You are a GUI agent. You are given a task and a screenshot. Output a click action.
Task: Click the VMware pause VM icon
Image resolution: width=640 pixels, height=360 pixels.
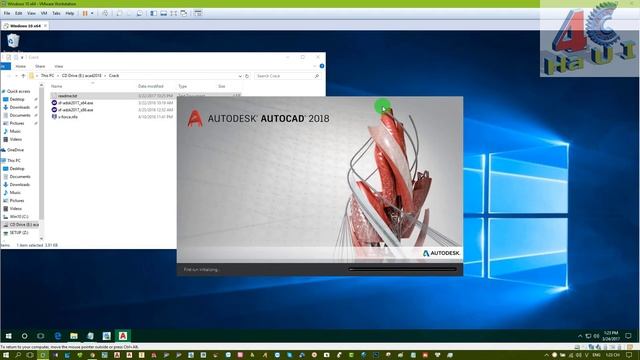pos(85,13)
